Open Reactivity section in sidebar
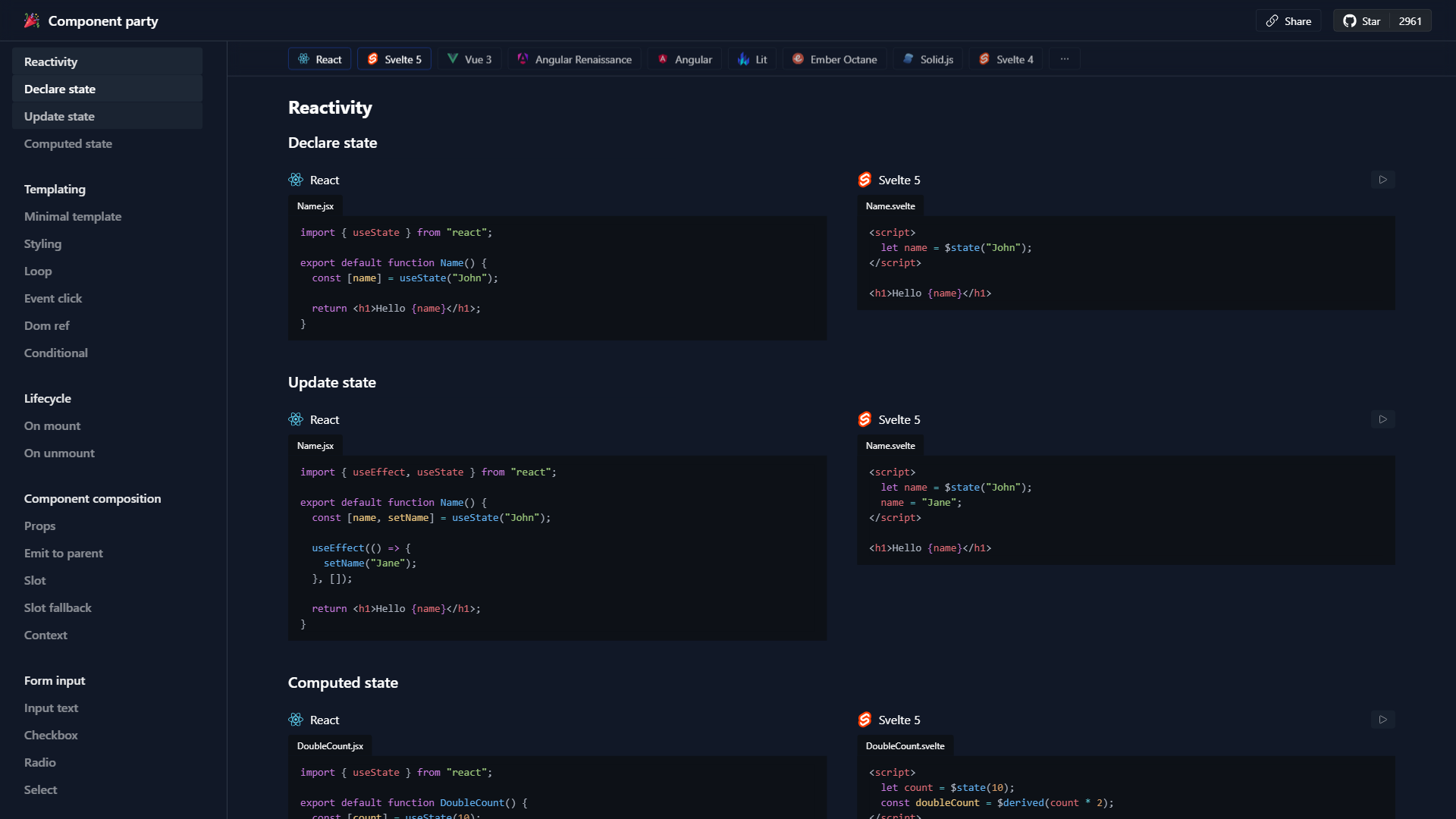 point(107,61)
